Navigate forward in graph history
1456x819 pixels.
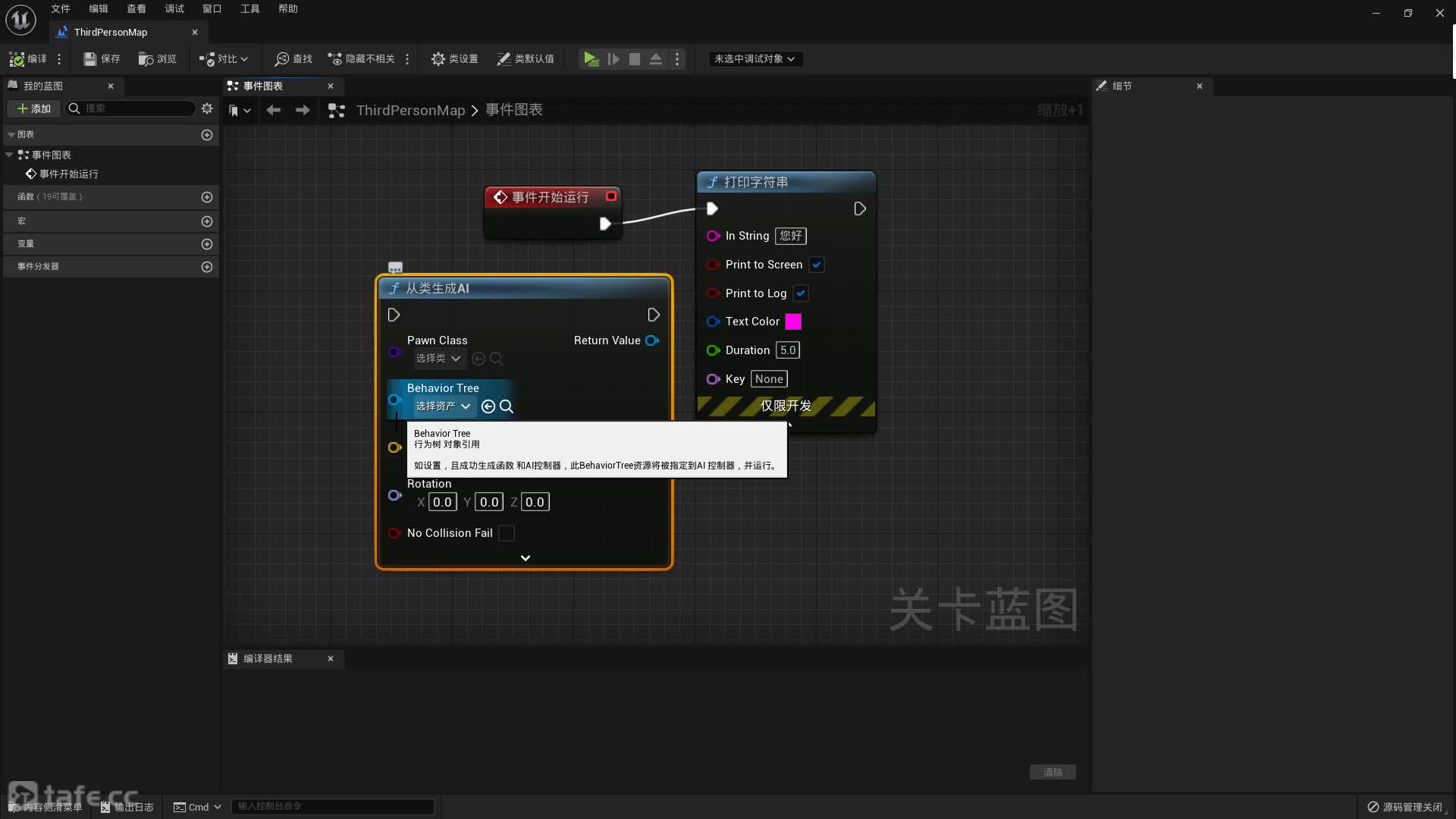click(x=303, y=110)
